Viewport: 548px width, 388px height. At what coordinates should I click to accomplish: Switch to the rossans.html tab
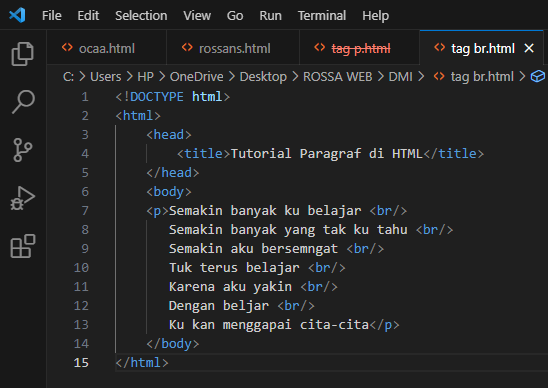coord(233,48)
